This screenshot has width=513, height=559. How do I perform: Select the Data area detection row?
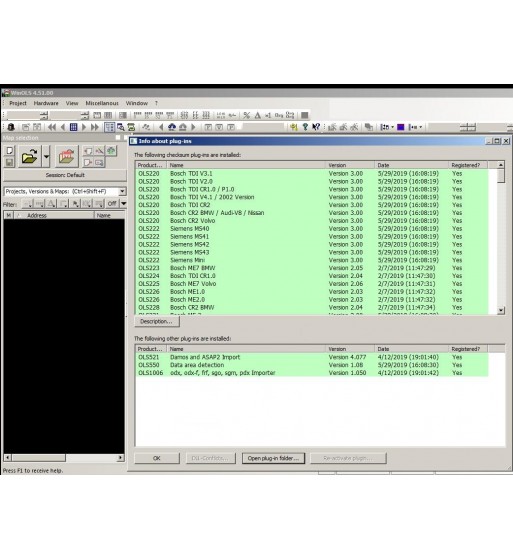312,365
